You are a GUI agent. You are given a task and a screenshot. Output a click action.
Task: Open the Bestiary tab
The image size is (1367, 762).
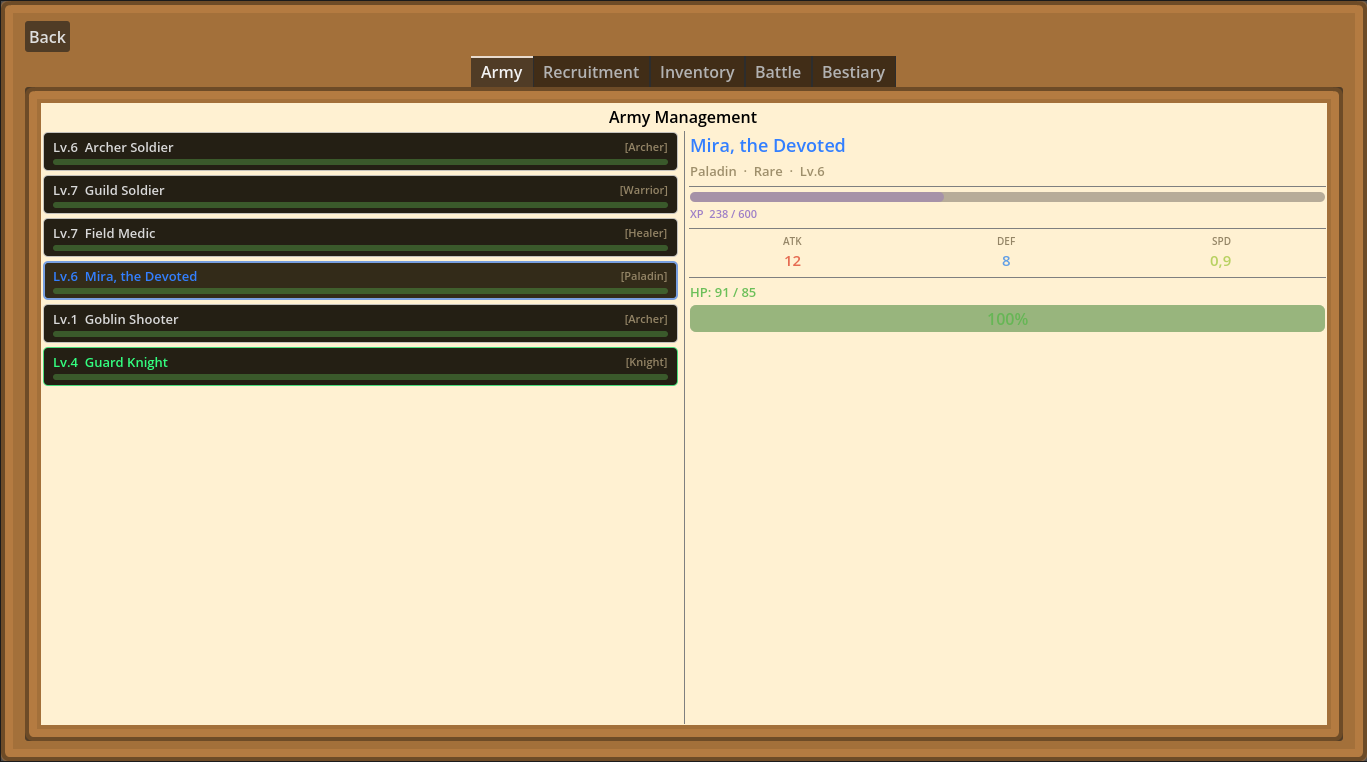click(x=853, y=72)
